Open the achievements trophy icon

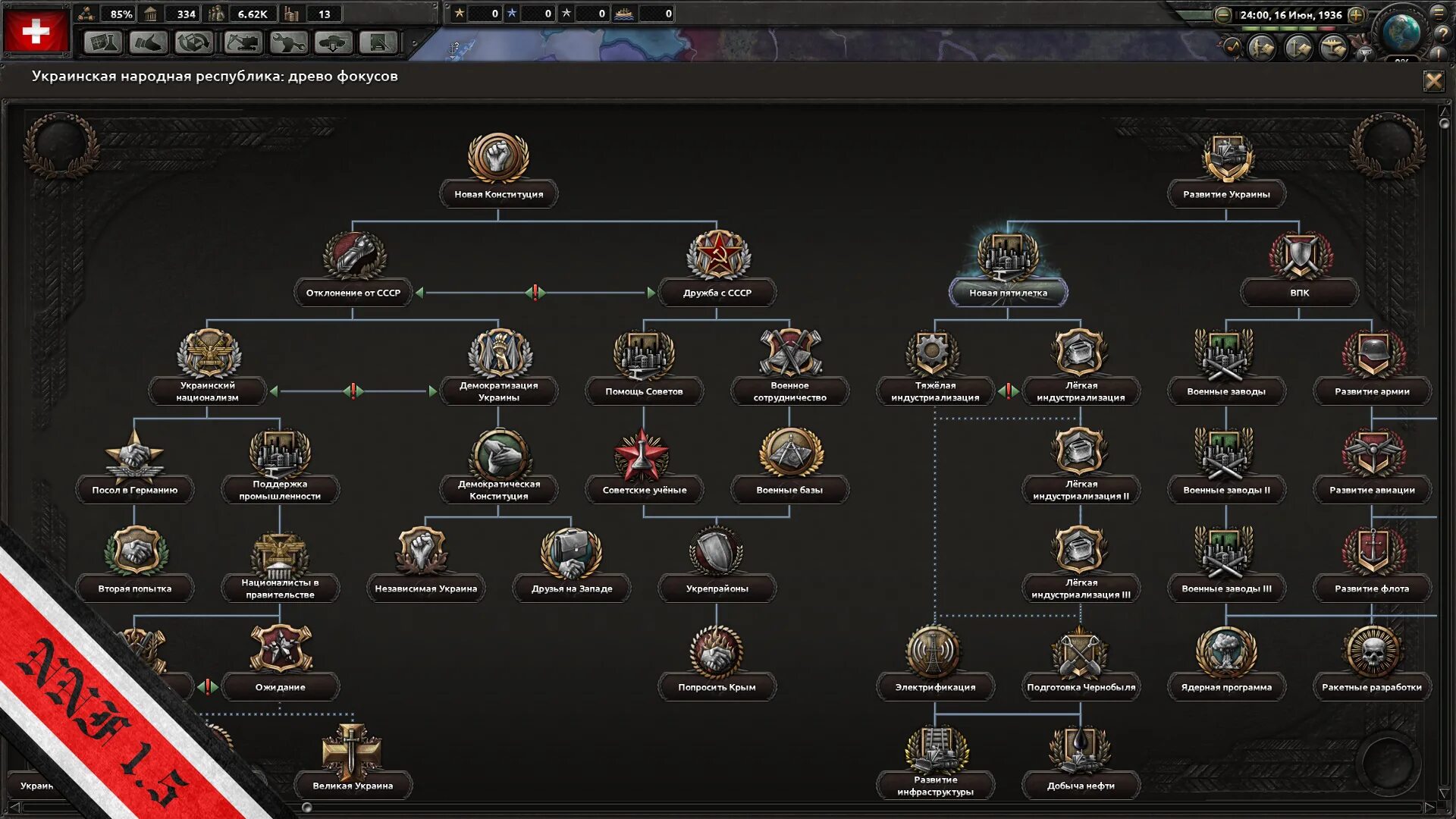1364,53
